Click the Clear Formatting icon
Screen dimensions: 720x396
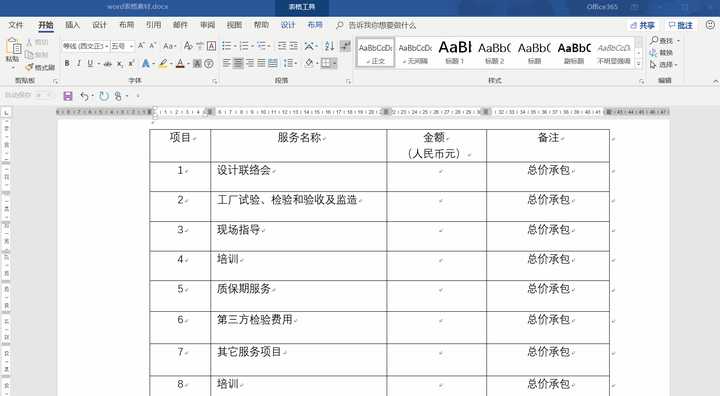coord(188,46)
